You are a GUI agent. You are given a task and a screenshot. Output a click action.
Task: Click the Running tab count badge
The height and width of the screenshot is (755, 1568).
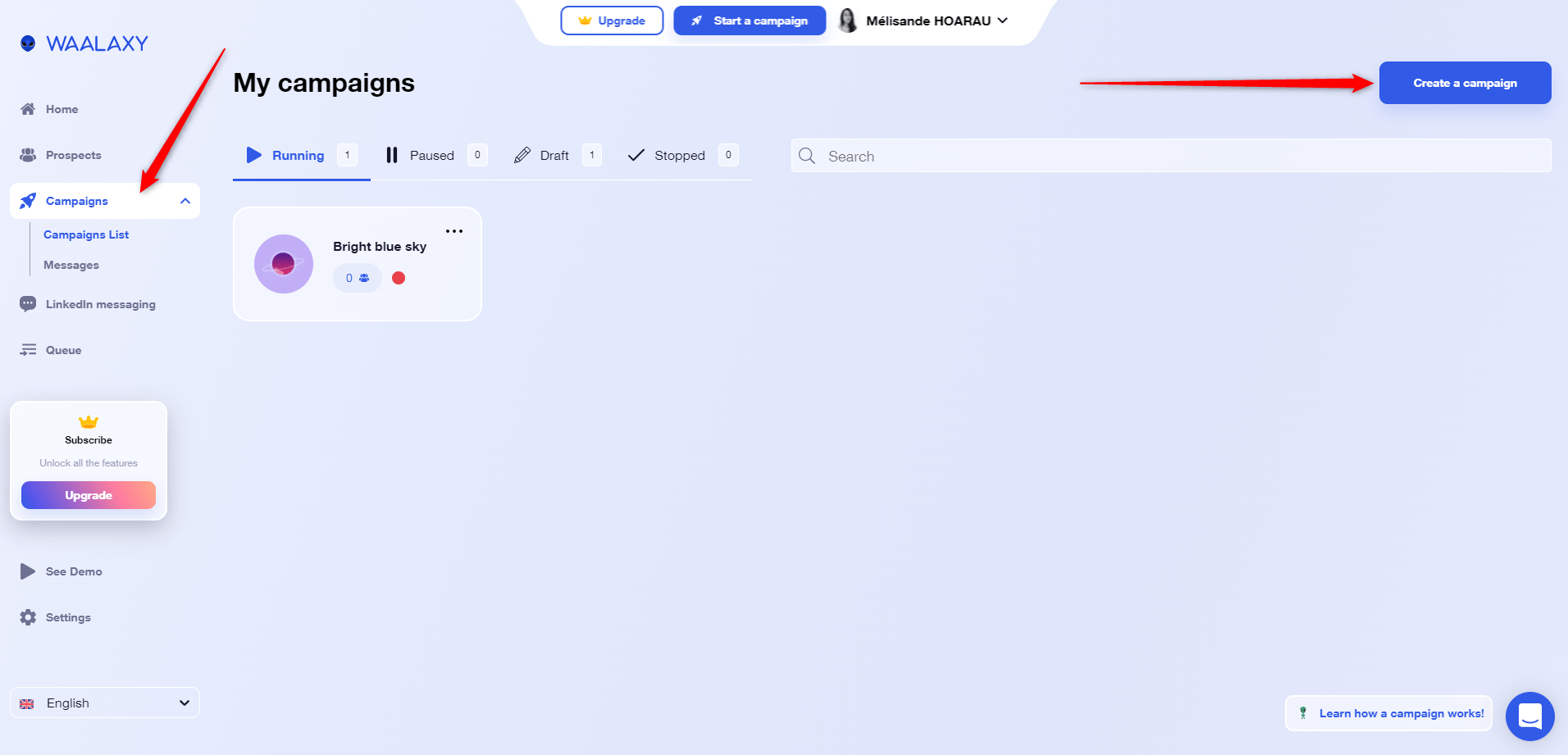(x=348, y=155)
